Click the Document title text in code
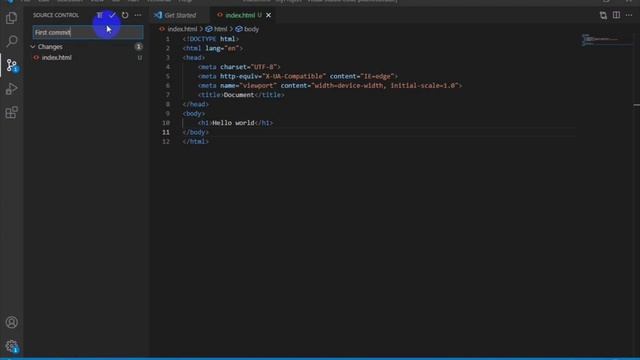Screen dimensions: 640x360 [x=239, y=95]
